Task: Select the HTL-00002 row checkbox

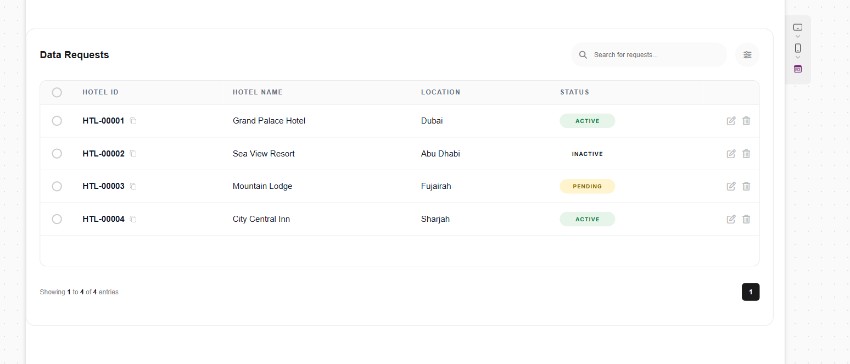Action: pyautogui.click(x=57, y=154)
